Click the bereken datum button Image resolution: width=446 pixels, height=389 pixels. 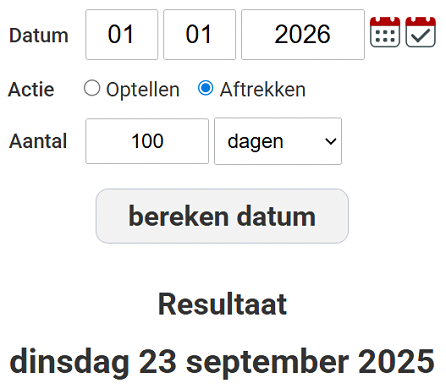click(222, 216)
